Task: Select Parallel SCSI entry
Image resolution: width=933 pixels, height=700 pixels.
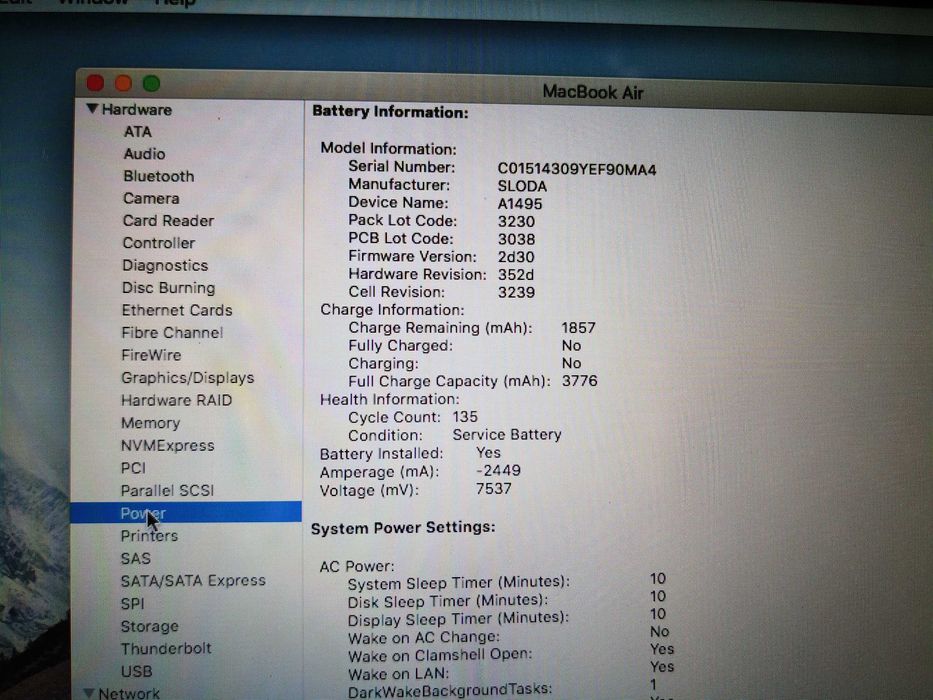Action: coord(167,490)
